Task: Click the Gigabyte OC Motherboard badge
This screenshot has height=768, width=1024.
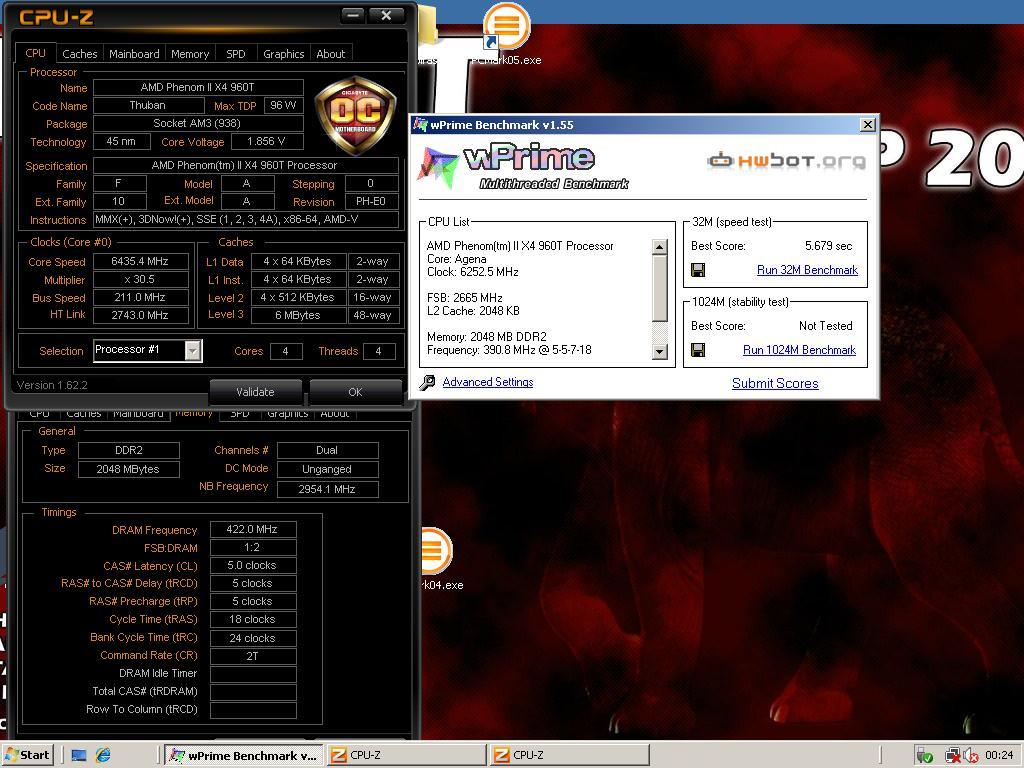Action: (355, 115)
